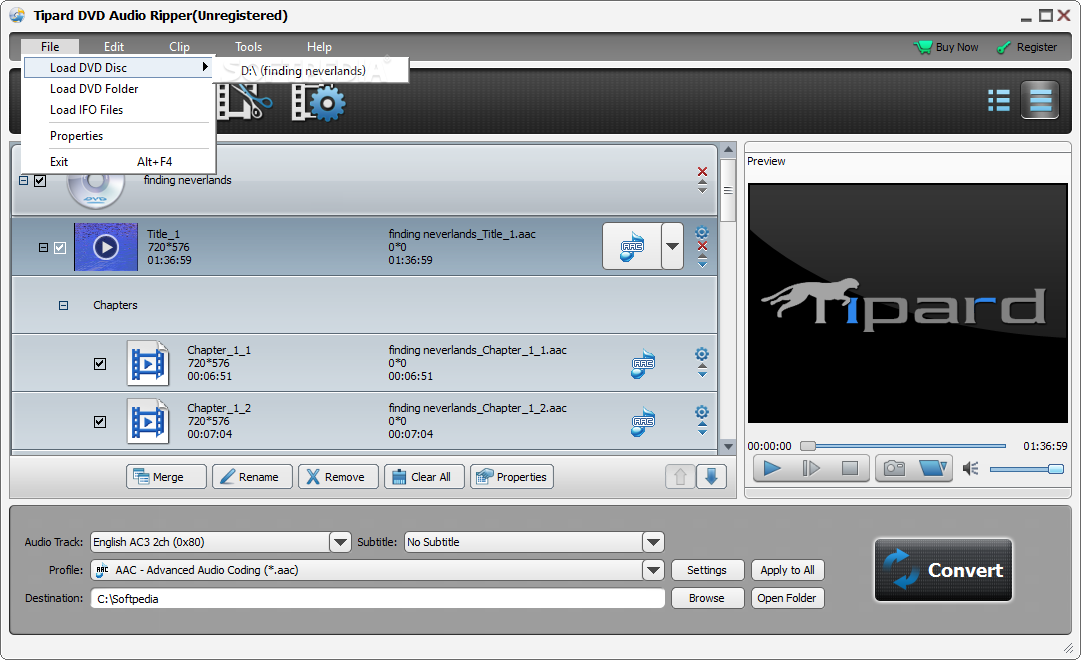Open settings gear for Title_1
1081x660 pixels.
702,232
